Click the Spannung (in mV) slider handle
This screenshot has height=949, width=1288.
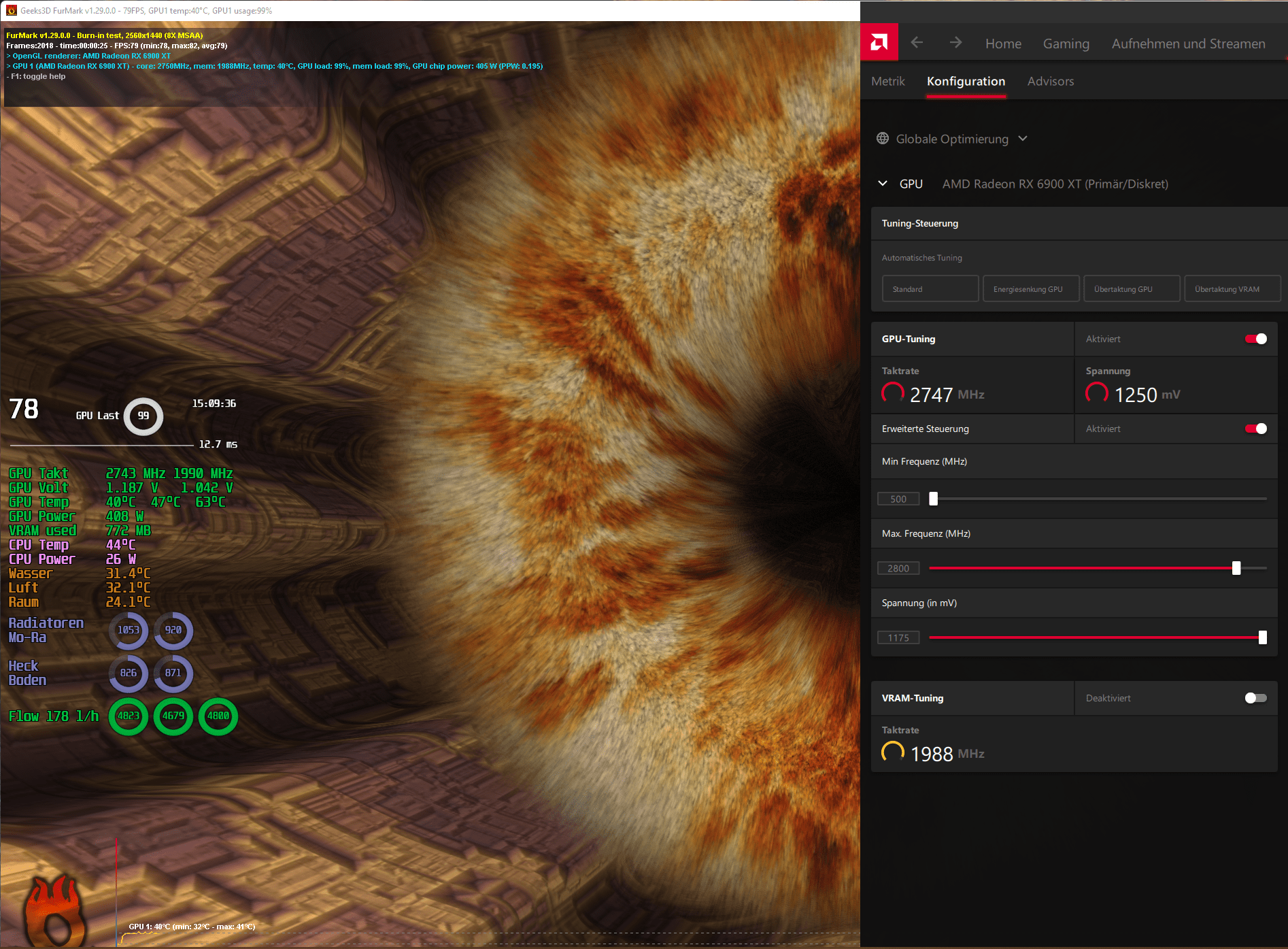click(x=1263, y=637)
